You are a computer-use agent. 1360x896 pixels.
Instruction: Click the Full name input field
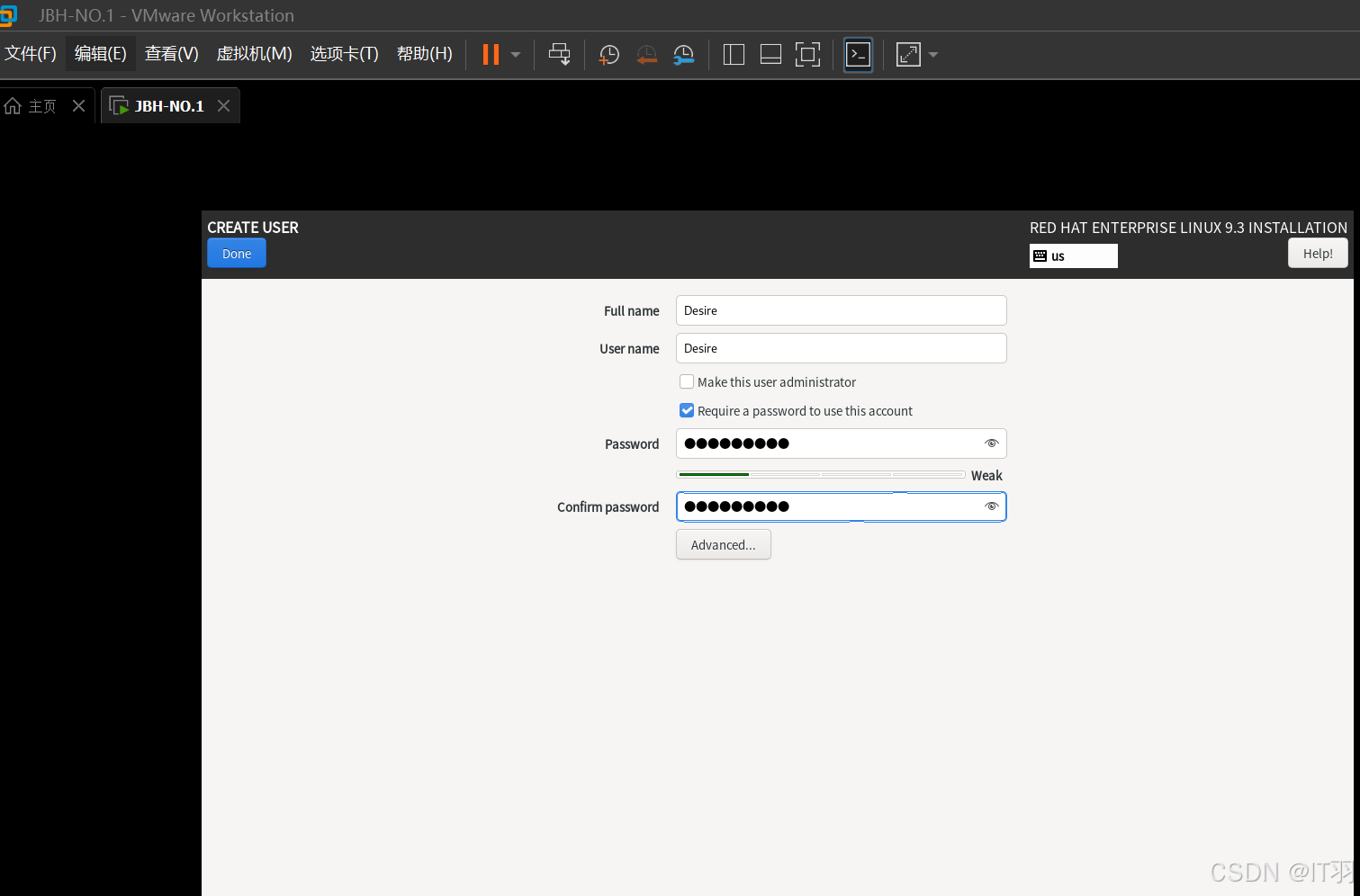pos(841,310)
